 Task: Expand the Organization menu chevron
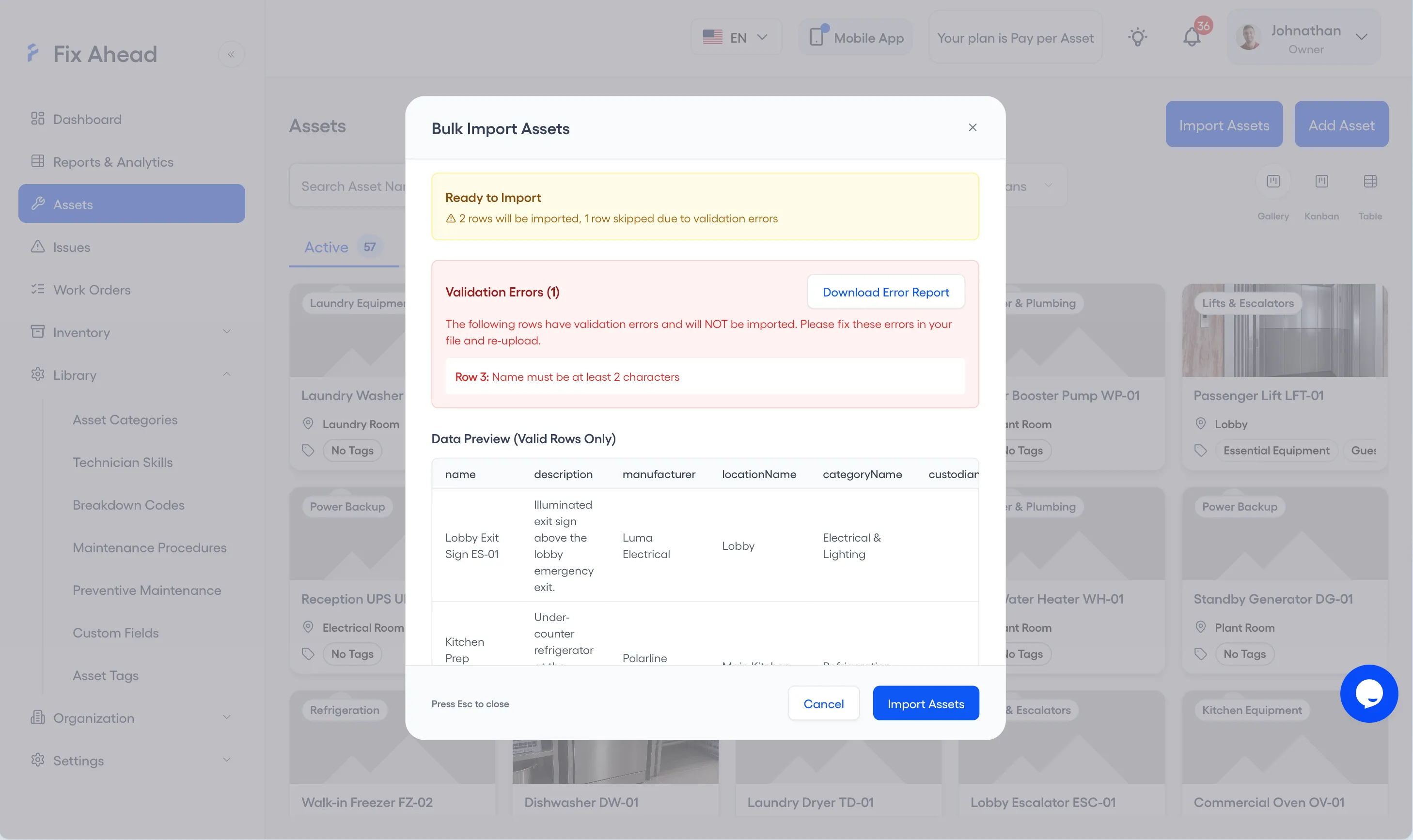coord(226,717)
